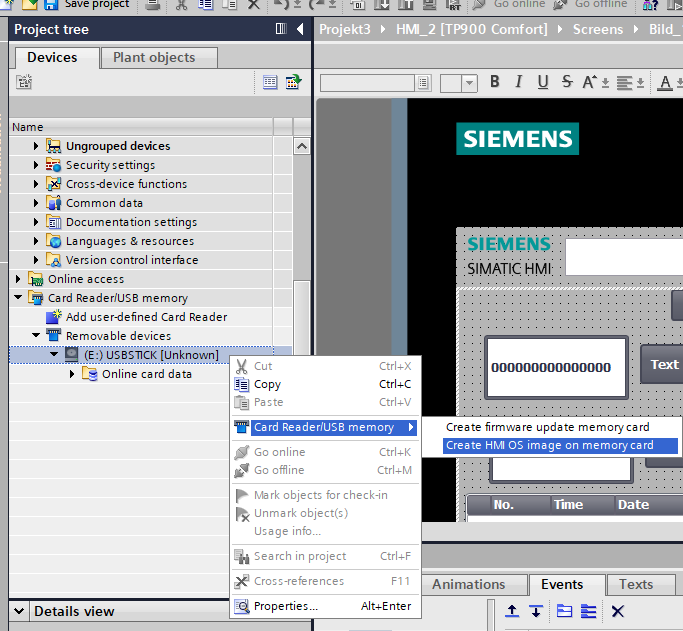This screenshot has height=631, width=683.
Task: Click move up arrow in Events panel
Action: (x=511, y=611)
